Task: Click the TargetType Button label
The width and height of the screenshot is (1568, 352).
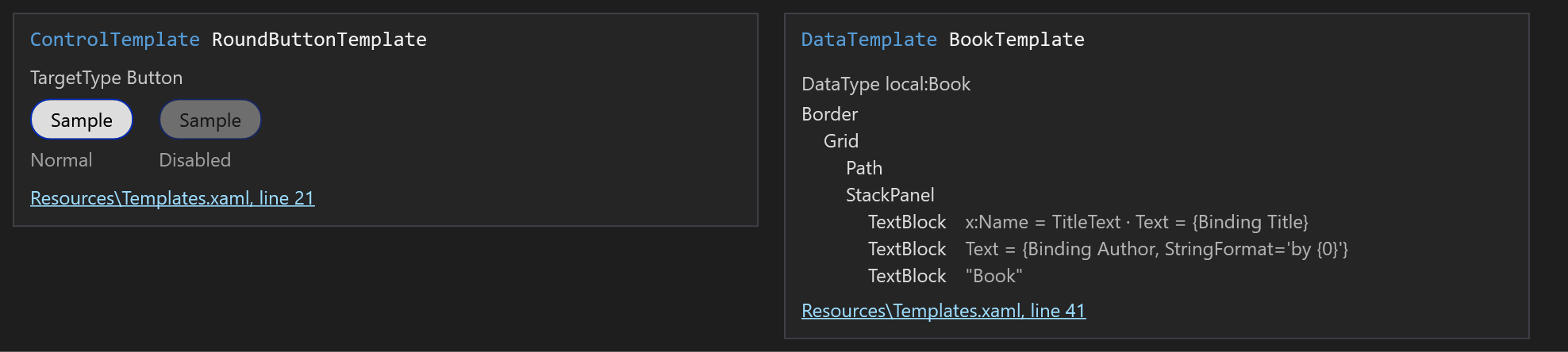Action: [x=106, y=78]
